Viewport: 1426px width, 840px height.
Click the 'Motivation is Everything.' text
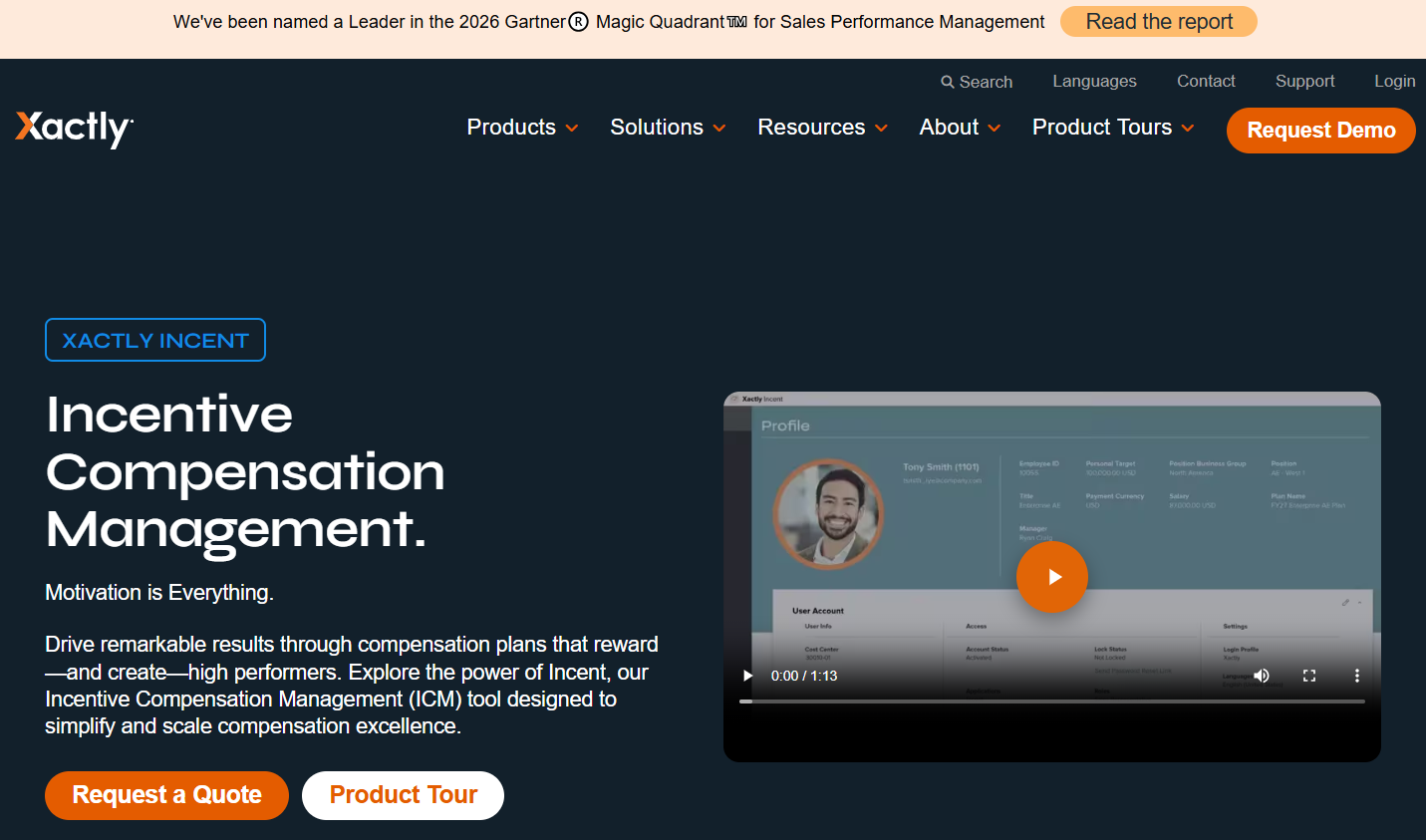[x=159, y=593]
